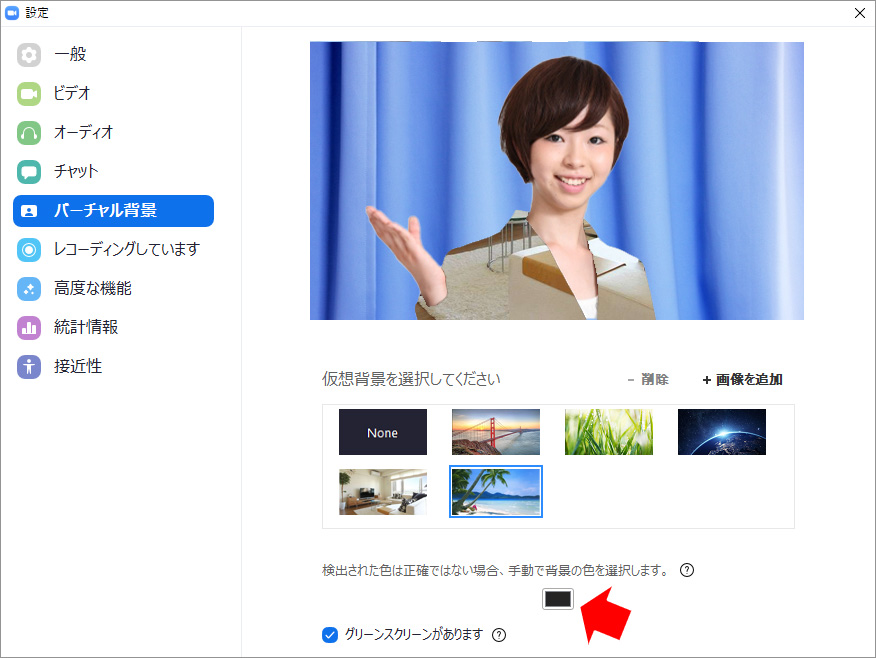Image resolution: width=876 pixels, height=658 pixels.
Task: Click the 削除 delete button
Action: [x=647, y=380]
